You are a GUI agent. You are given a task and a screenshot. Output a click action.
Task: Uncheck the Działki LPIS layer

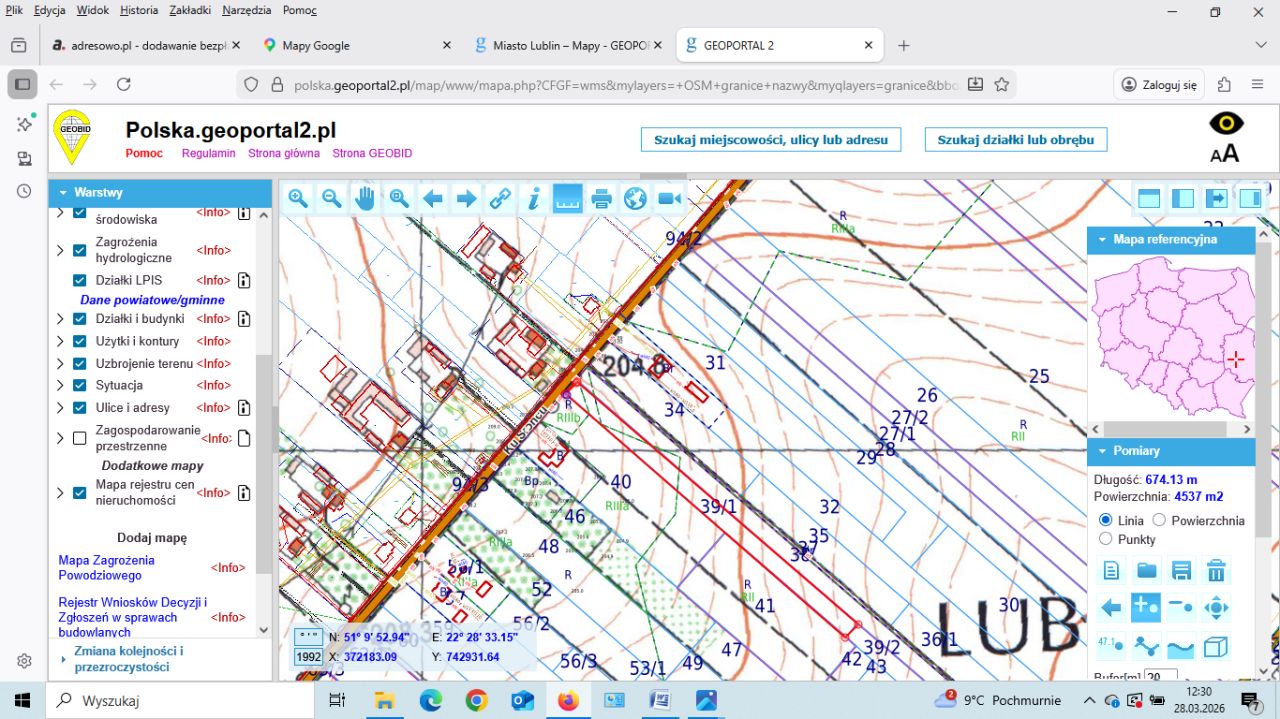click(80, 280)
